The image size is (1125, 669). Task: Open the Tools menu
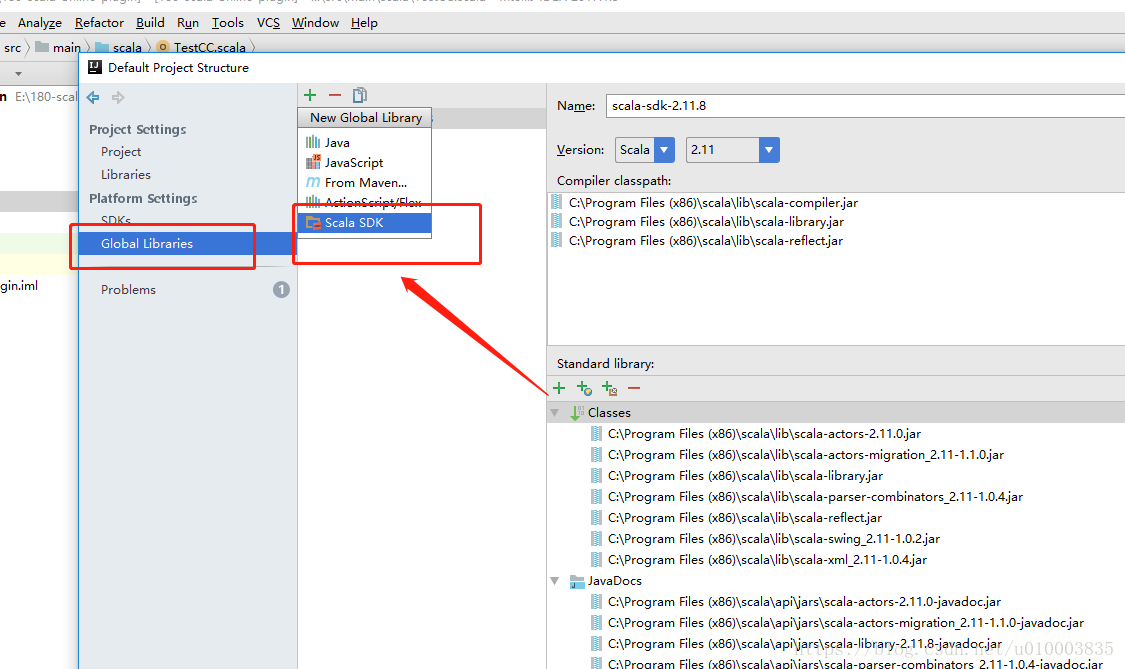[227, 23]
